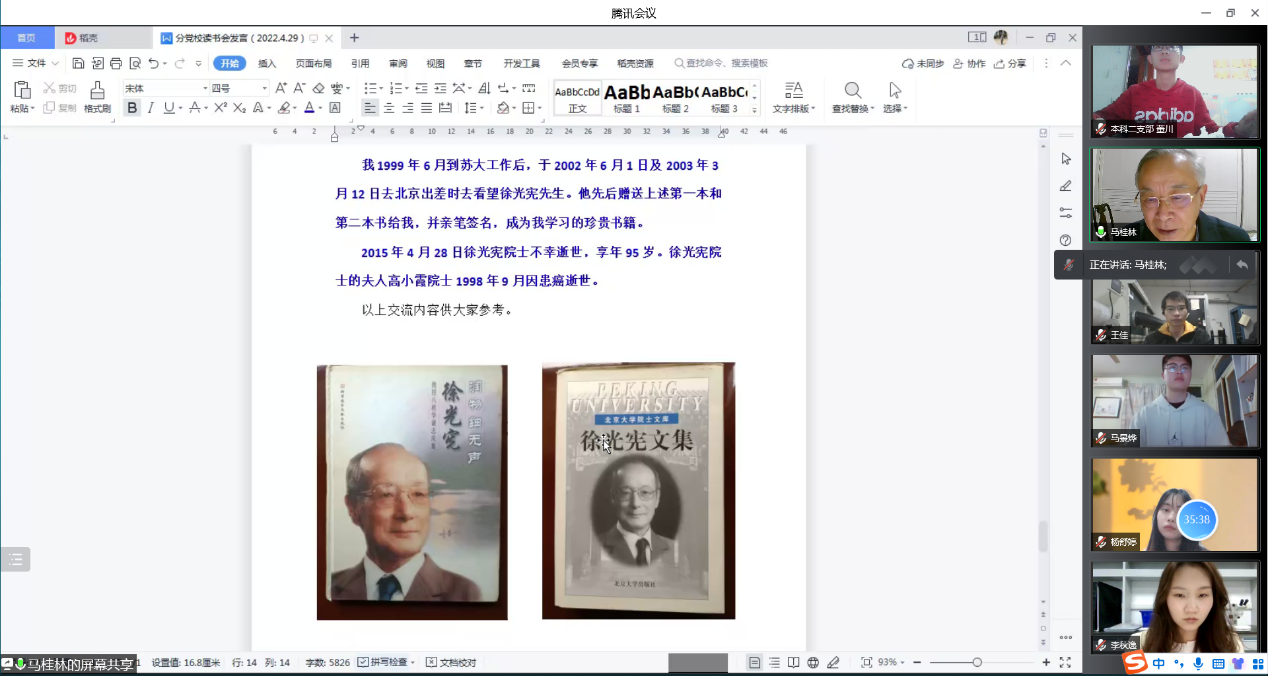Click the unsynced (未同步) cloud button

[x=923, y=63]
